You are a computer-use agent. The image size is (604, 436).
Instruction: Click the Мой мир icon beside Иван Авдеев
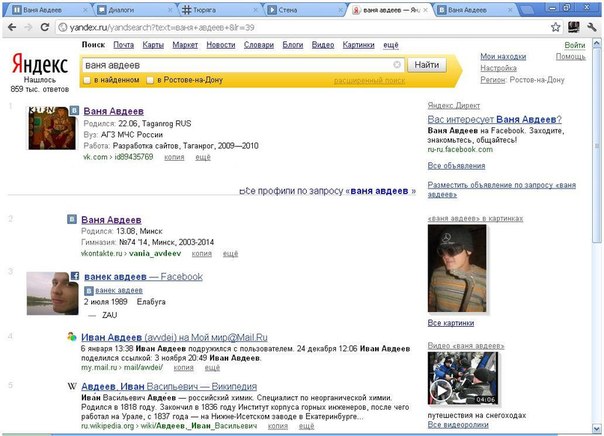72,337
